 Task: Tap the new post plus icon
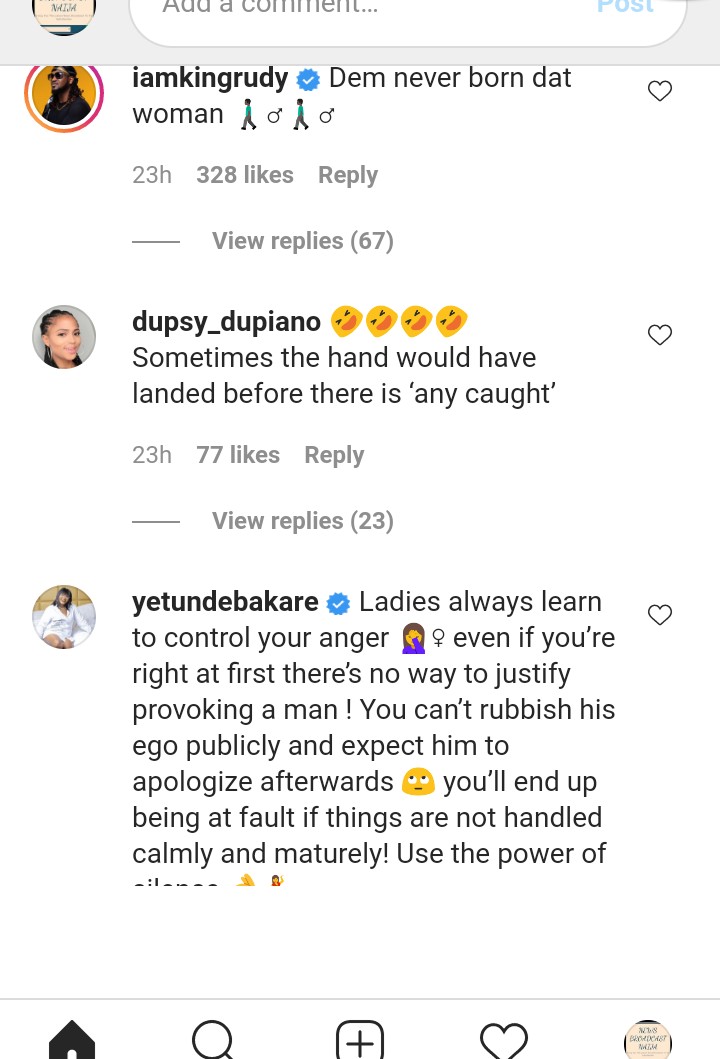[x=359, y=1040]
